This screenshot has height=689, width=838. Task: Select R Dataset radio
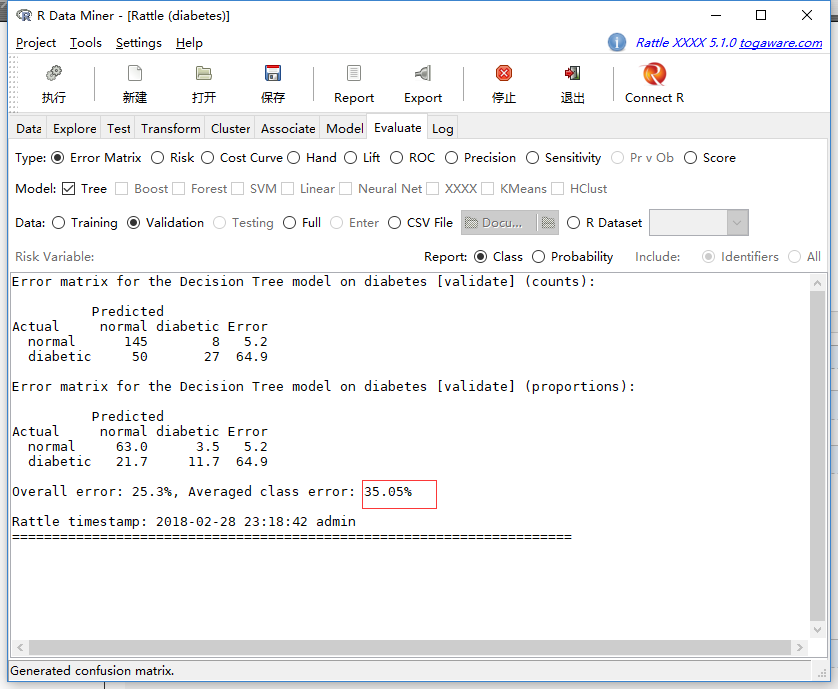click(x=573, y=223)
